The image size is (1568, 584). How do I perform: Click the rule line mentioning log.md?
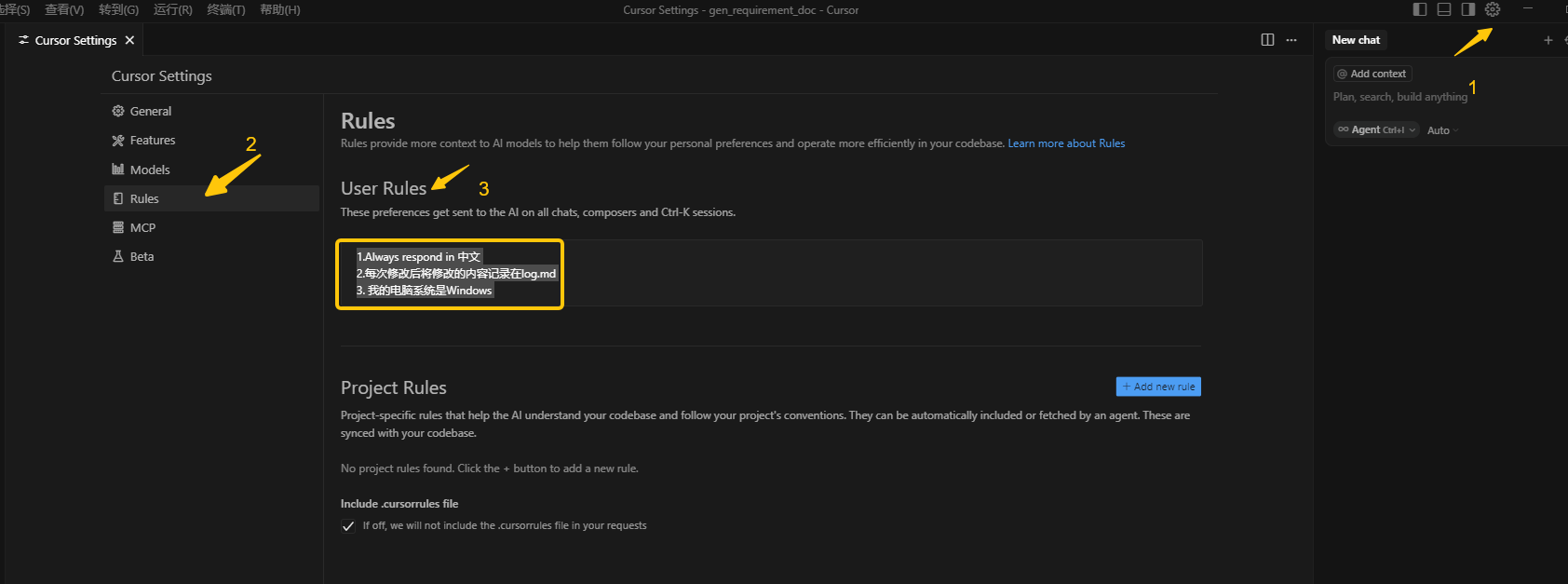point(456,274)
